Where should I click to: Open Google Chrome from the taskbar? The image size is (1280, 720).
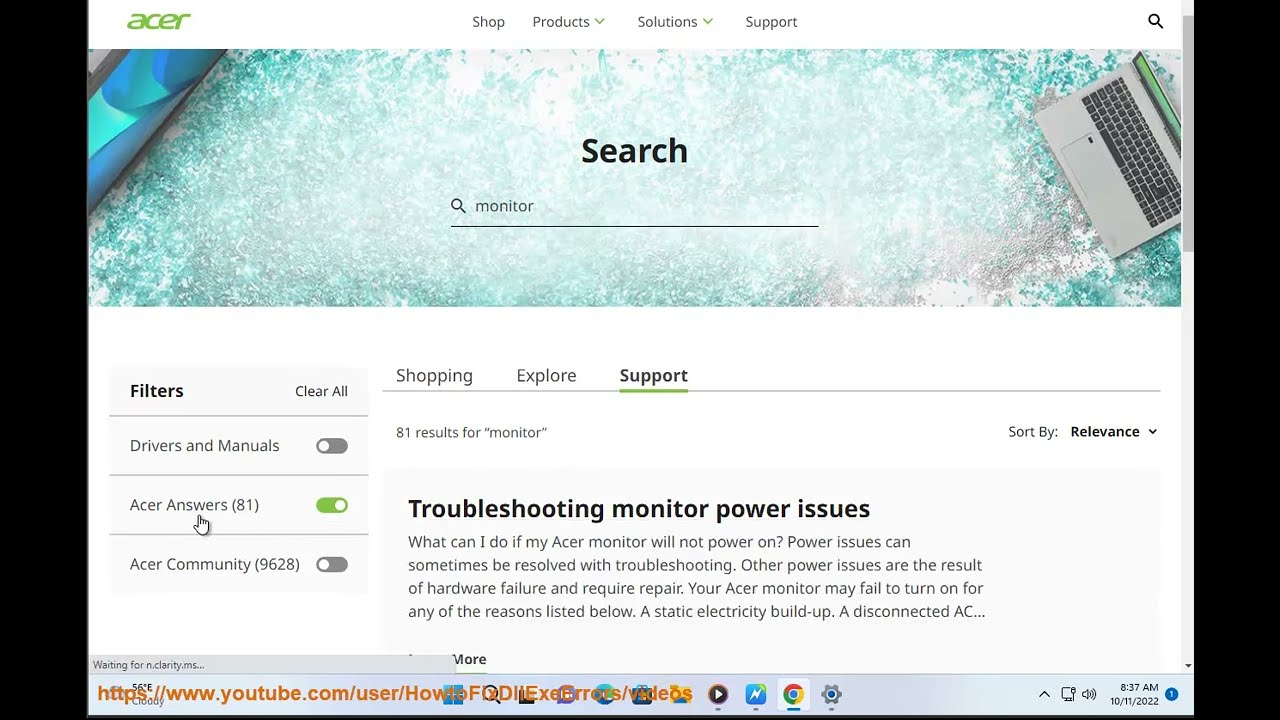[793, 694]
